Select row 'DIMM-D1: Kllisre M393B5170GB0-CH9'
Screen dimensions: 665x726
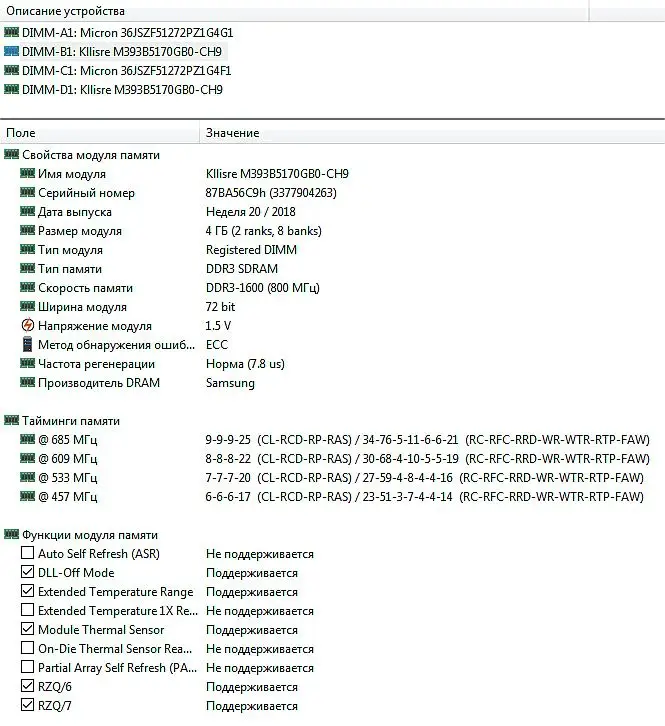(x=122, y=89)
